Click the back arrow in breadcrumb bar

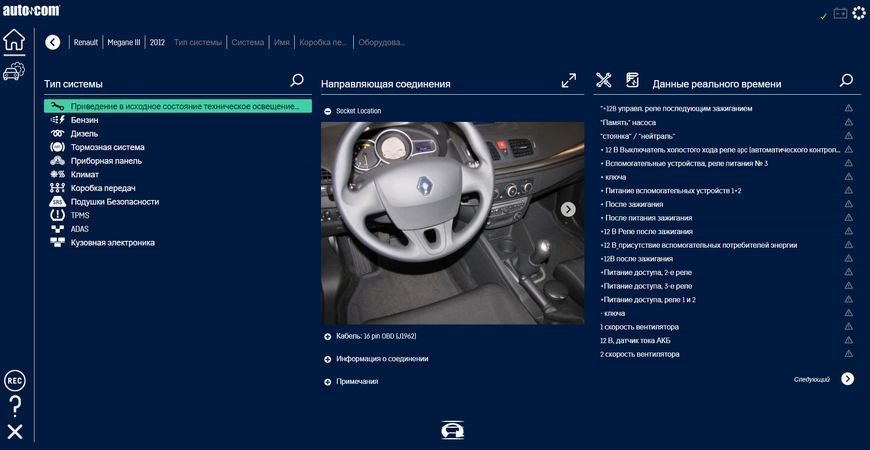point(53,42)
